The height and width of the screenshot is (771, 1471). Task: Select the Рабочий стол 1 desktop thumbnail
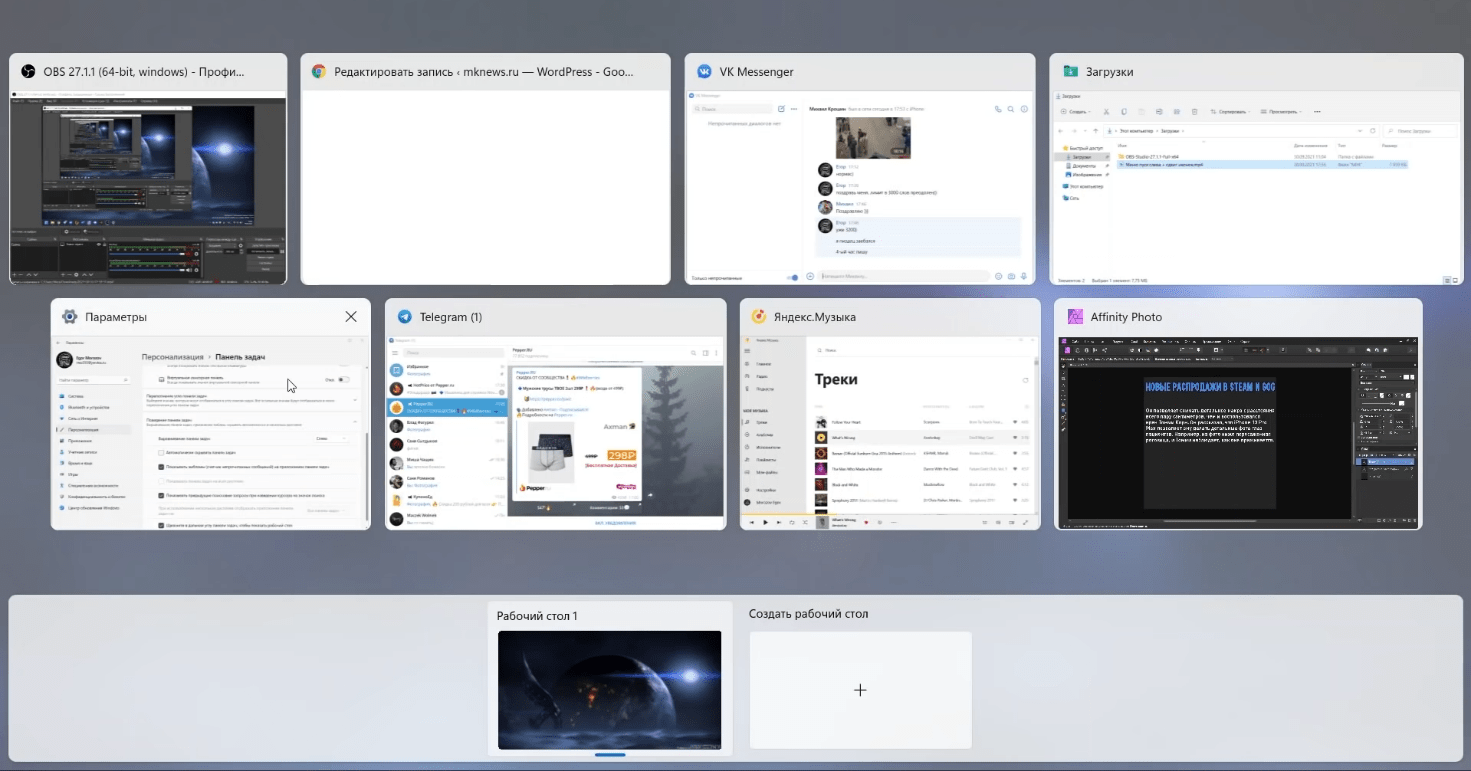click(609, 689)
